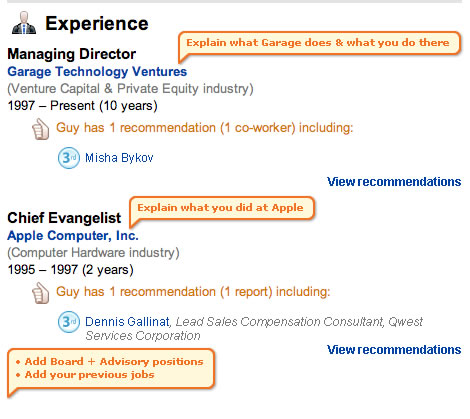This screenshot has width=470, height=419.
Task: Open Misha Bykov's profile link
Action: 119,158
